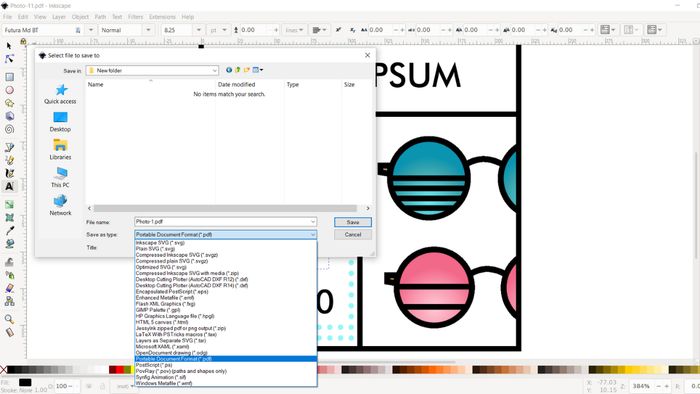Toggle superscript text formatting
Image resolution: width=700 pixels, height=394 pixels.
(338, 30)
